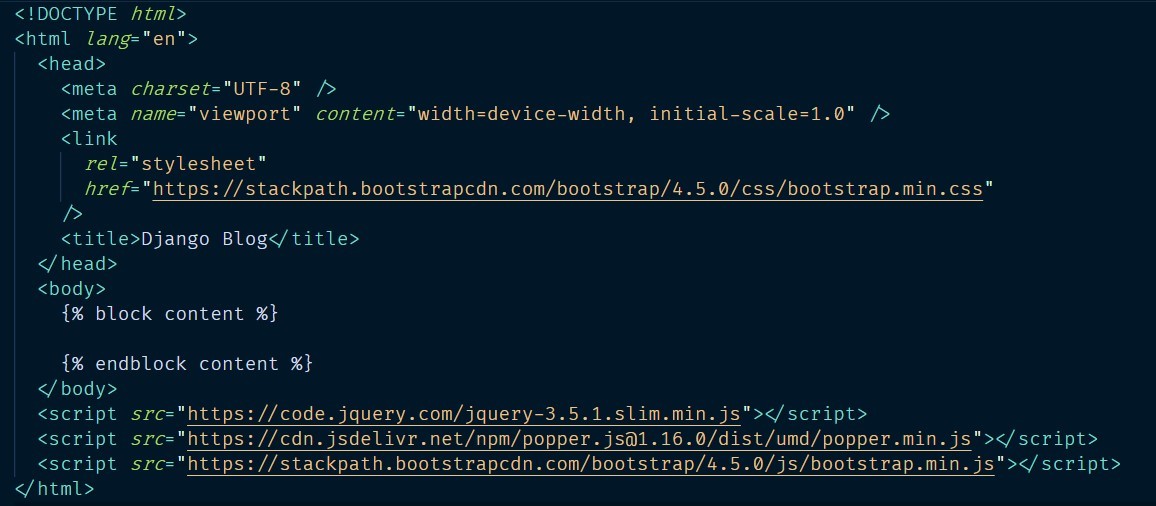This screenshot has height=506, width=1156.
Task: Click the Django Blog title text
Action: coord(203,239)
